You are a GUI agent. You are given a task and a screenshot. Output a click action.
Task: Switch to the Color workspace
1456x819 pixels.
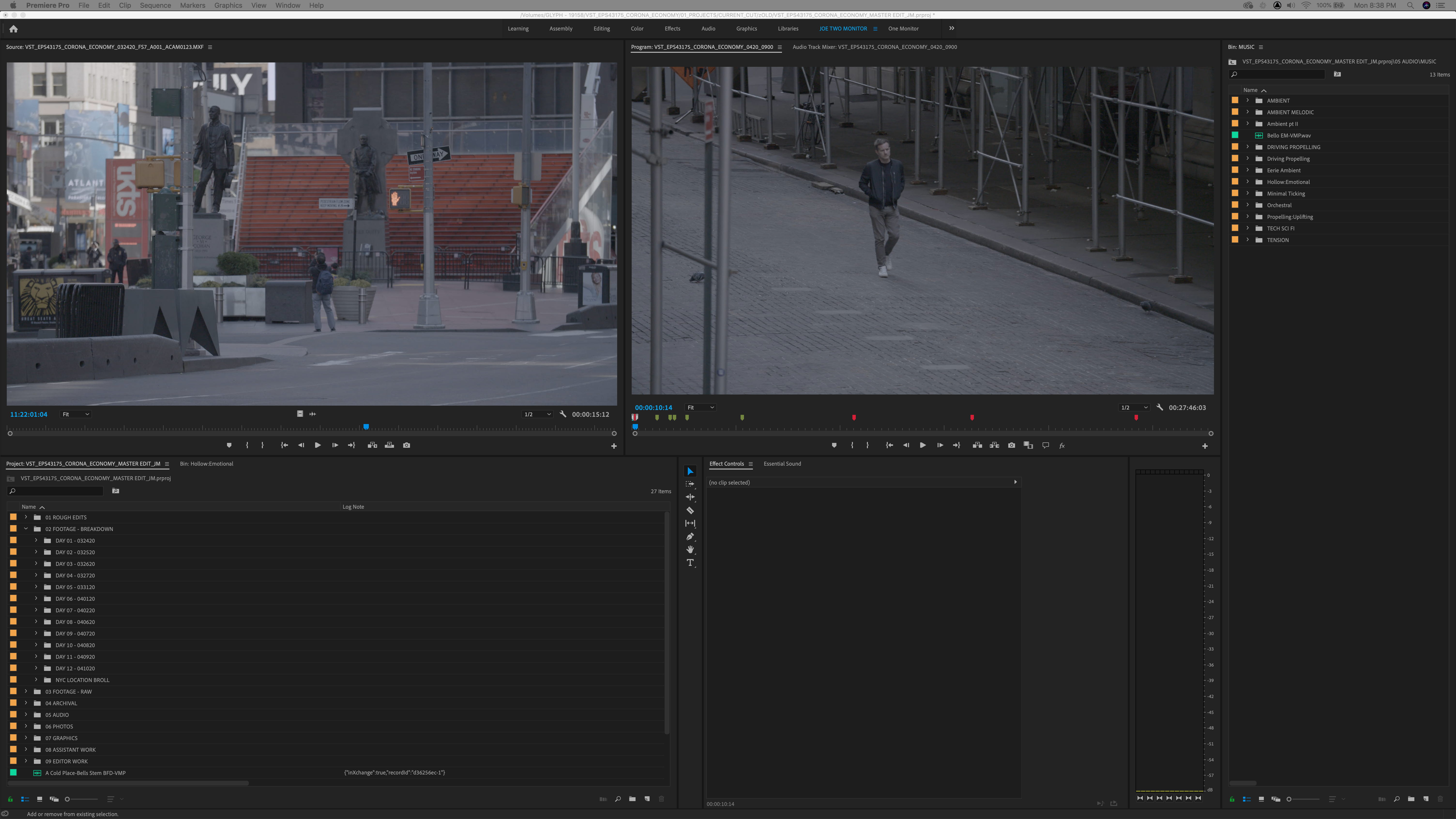[637, 29]
